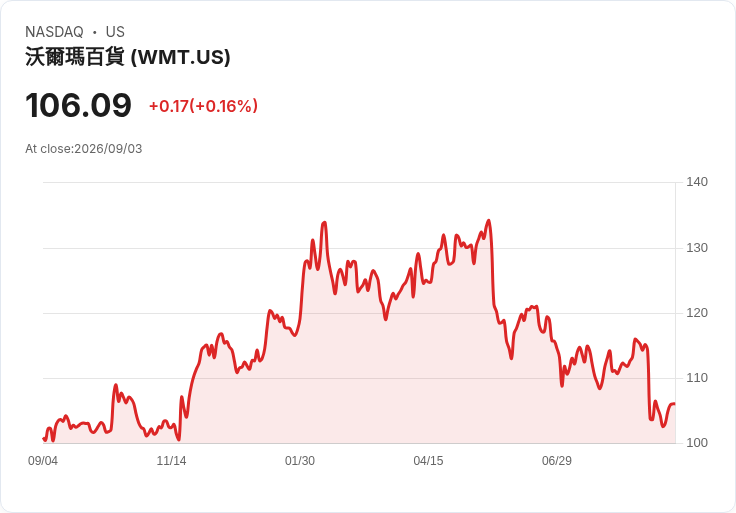Click the US market label

pos(115,32)
